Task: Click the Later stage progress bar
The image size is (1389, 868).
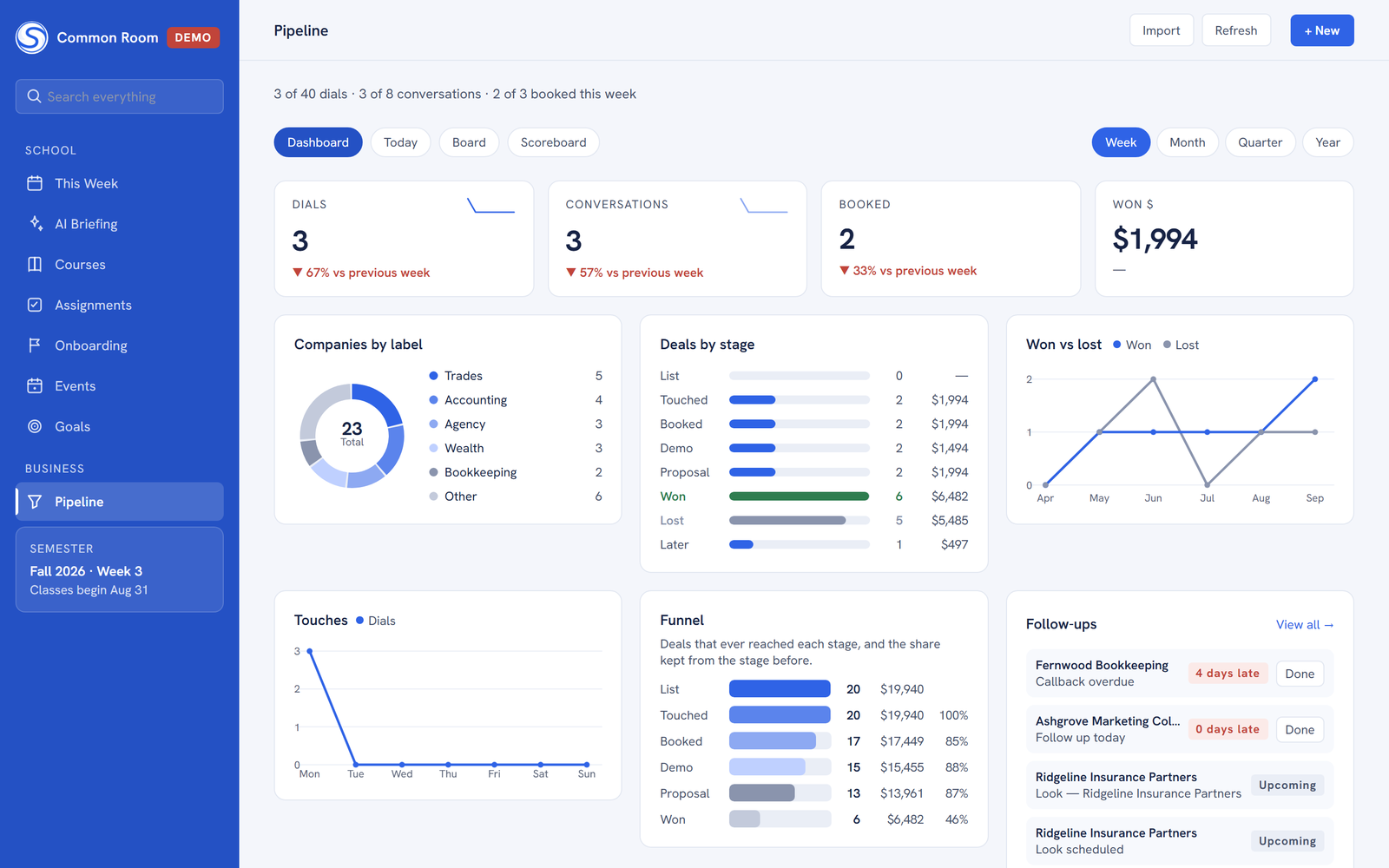Action: (x=799, y=544)
